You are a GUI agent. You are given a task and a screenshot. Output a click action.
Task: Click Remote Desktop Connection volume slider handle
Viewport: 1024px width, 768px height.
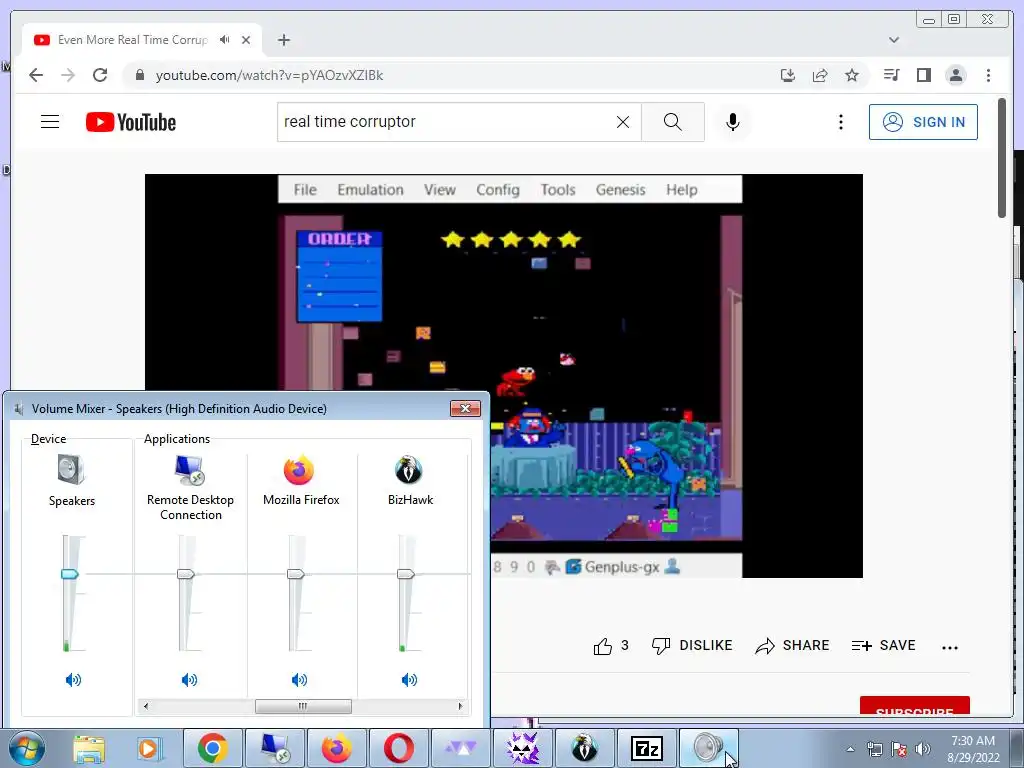186,573
